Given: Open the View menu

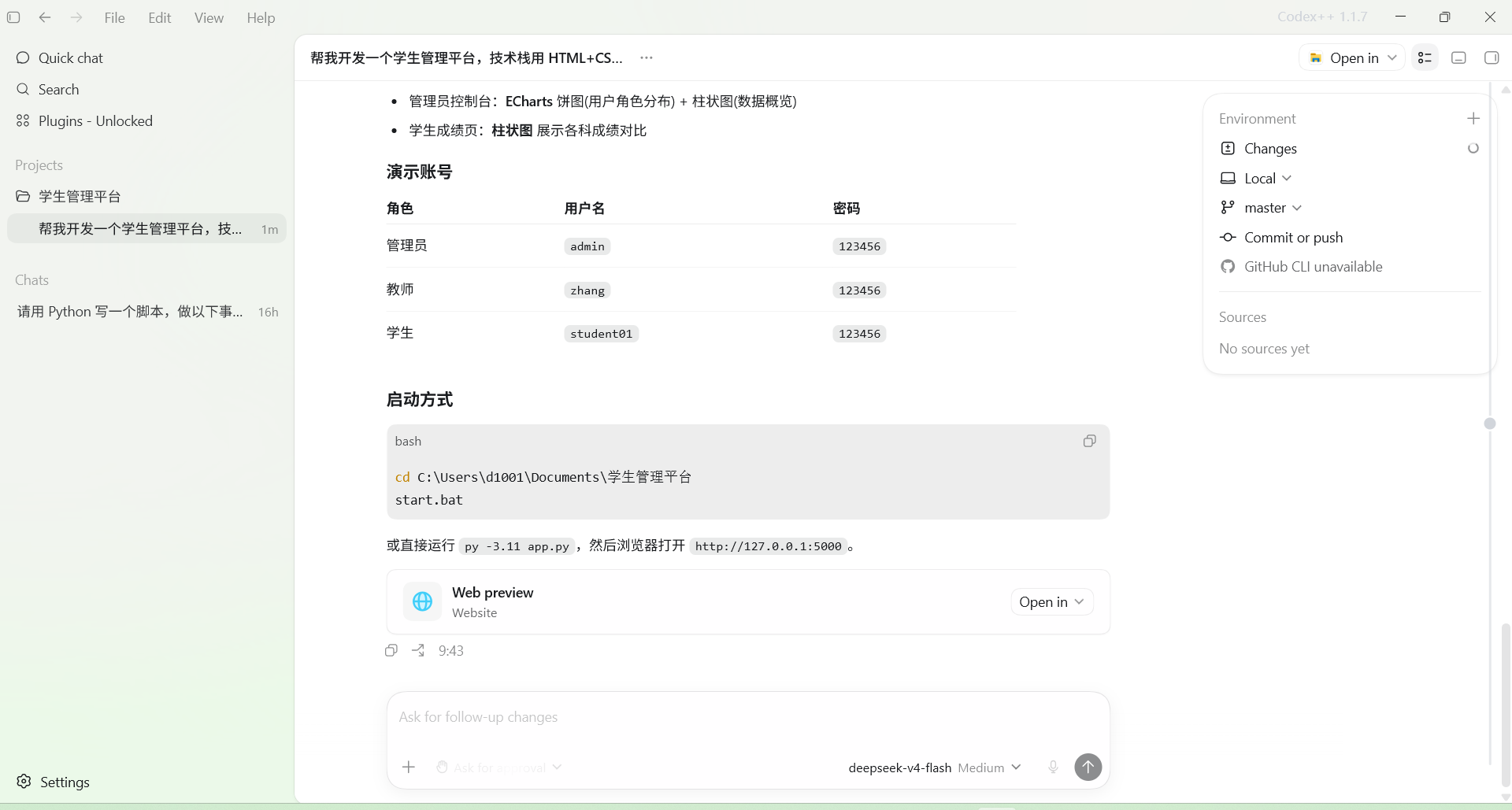Looking at the screenshot, I should 209,17.
